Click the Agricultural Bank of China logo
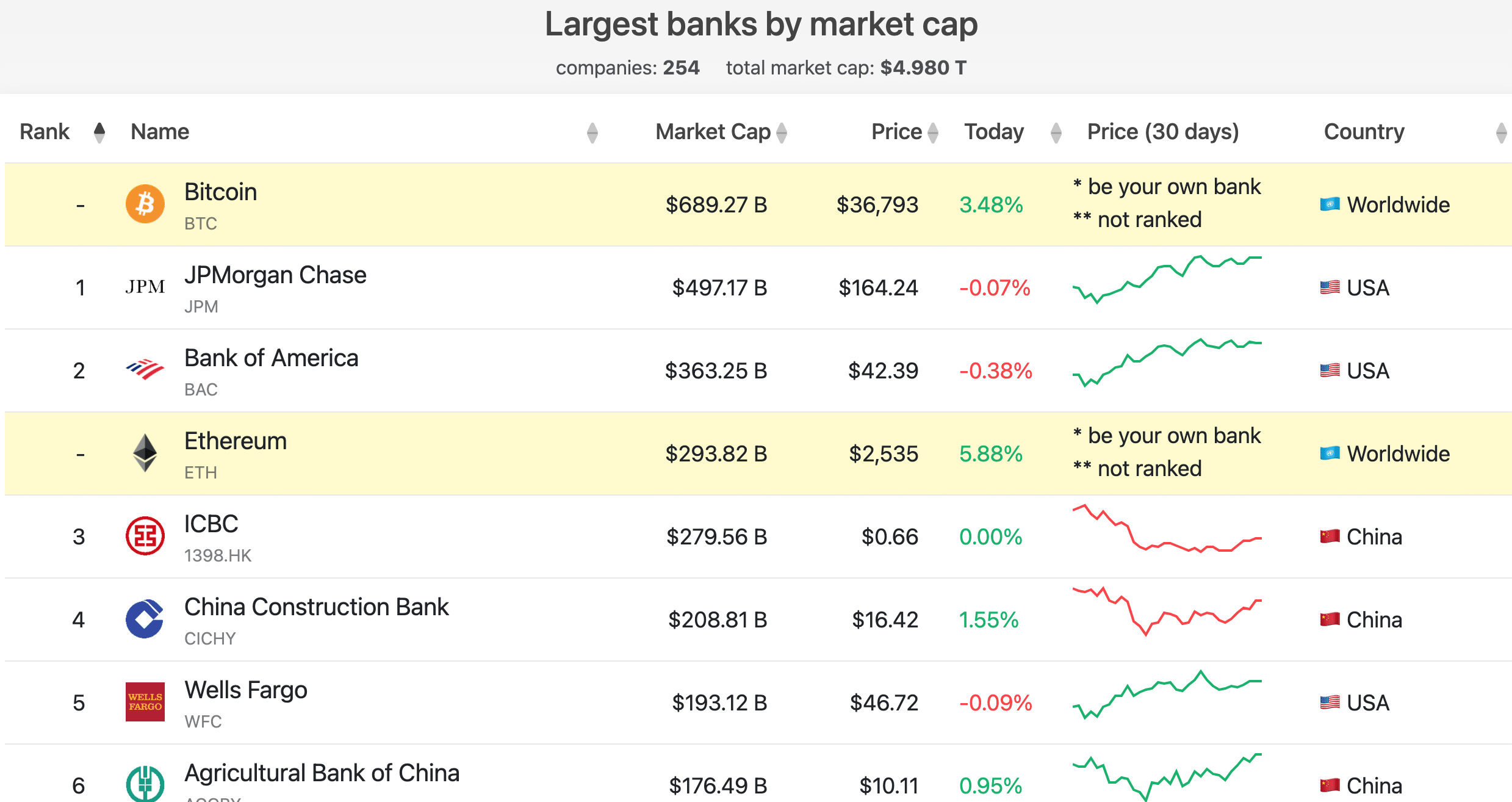 (x=145, y=784)
